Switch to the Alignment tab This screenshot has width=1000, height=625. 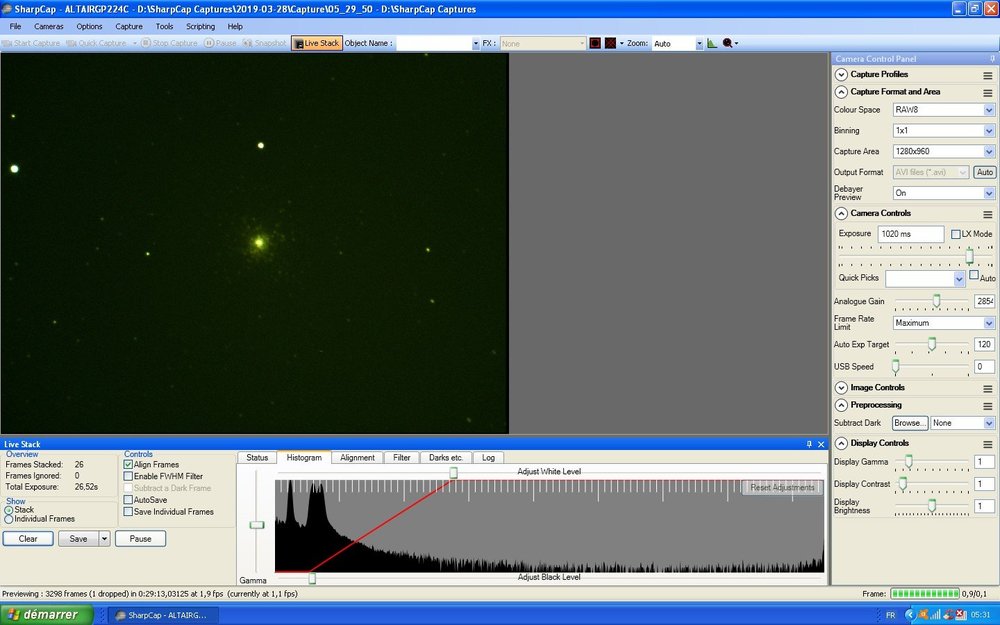point(357,458)
